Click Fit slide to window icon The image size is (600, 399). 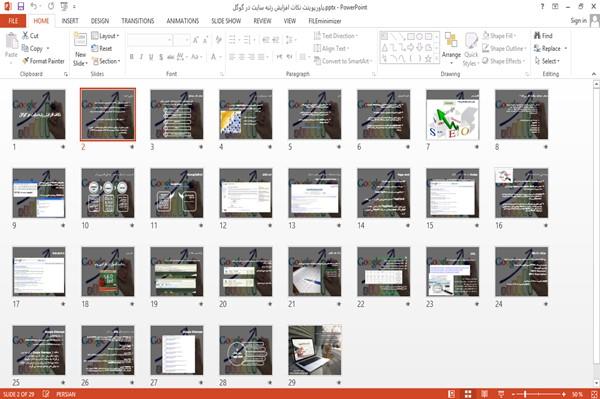(x=594, y=394)
